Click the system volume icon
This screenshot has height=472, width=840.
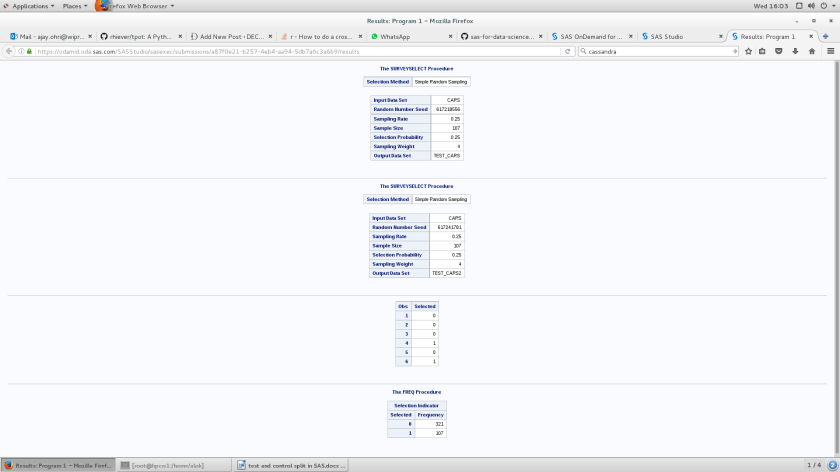click(x=812, y=6)
